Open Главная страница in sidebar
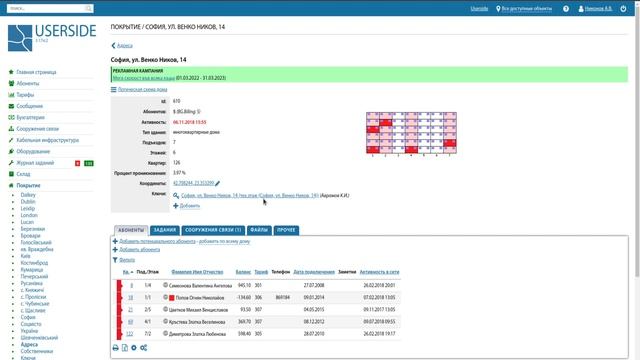 [x=36, y=72]
